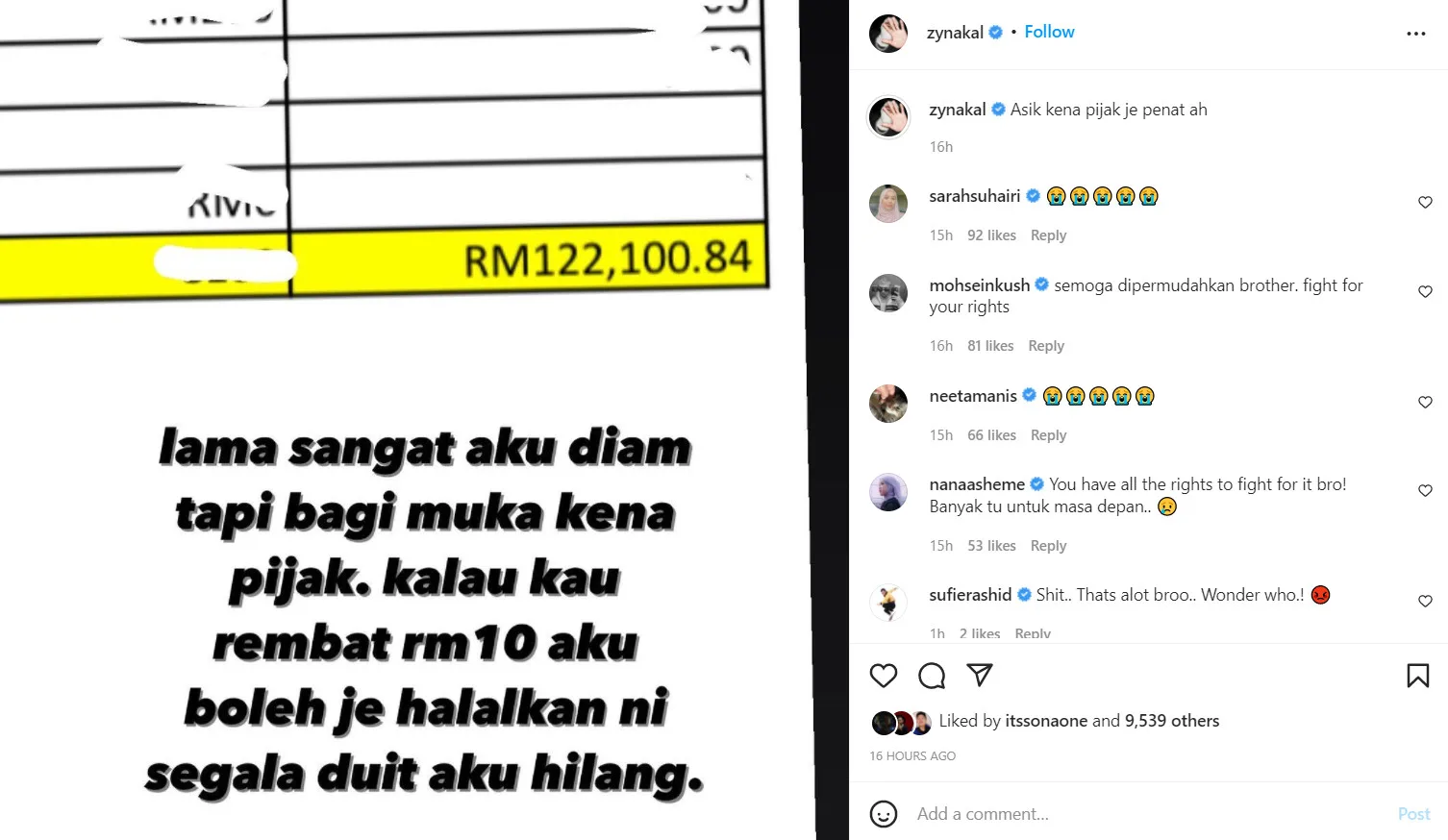Like nanaasheme's comment heart
1448x840 pixels.
(x=1426, y=490)
